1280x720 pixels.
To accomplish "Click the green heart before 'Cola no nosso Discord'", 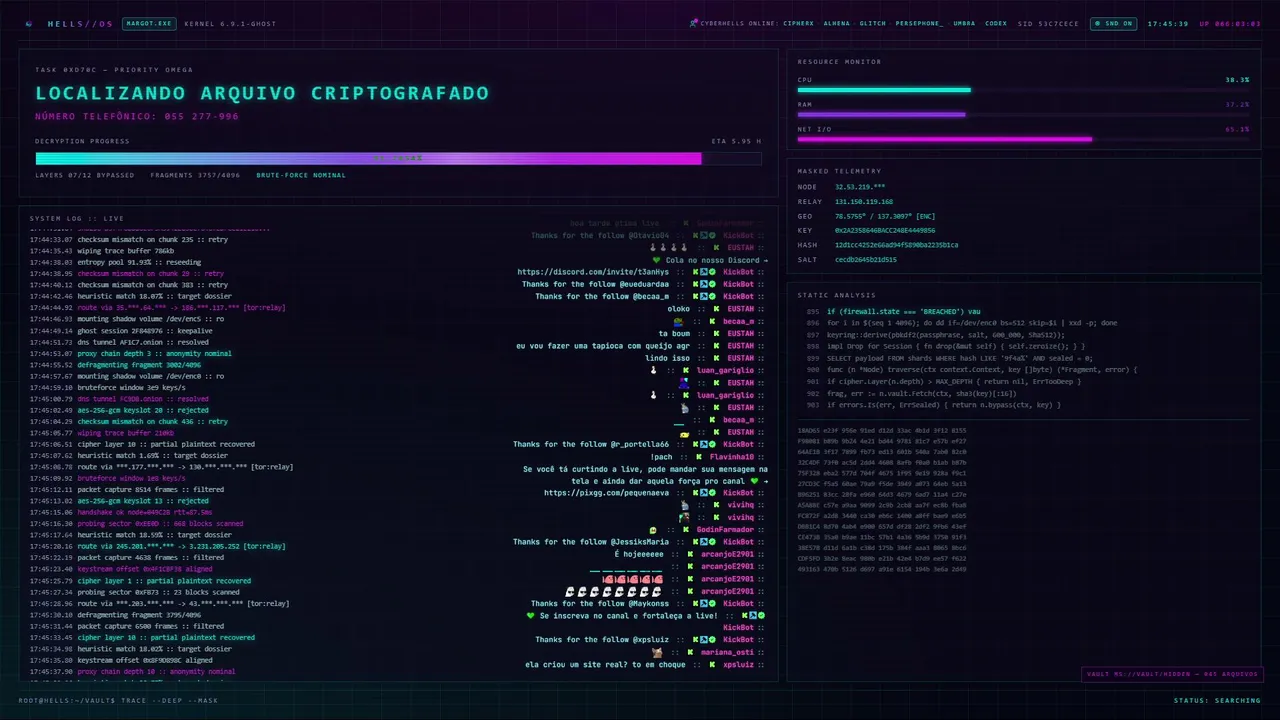I will coord(656,260).
